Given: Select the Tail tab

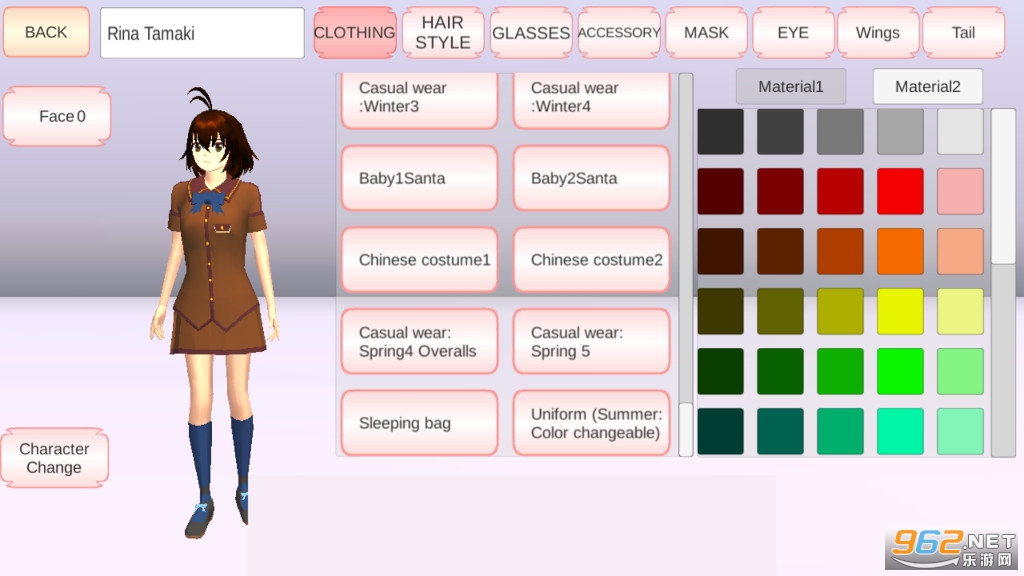Looking at the screenshot, I should [963, 33].
